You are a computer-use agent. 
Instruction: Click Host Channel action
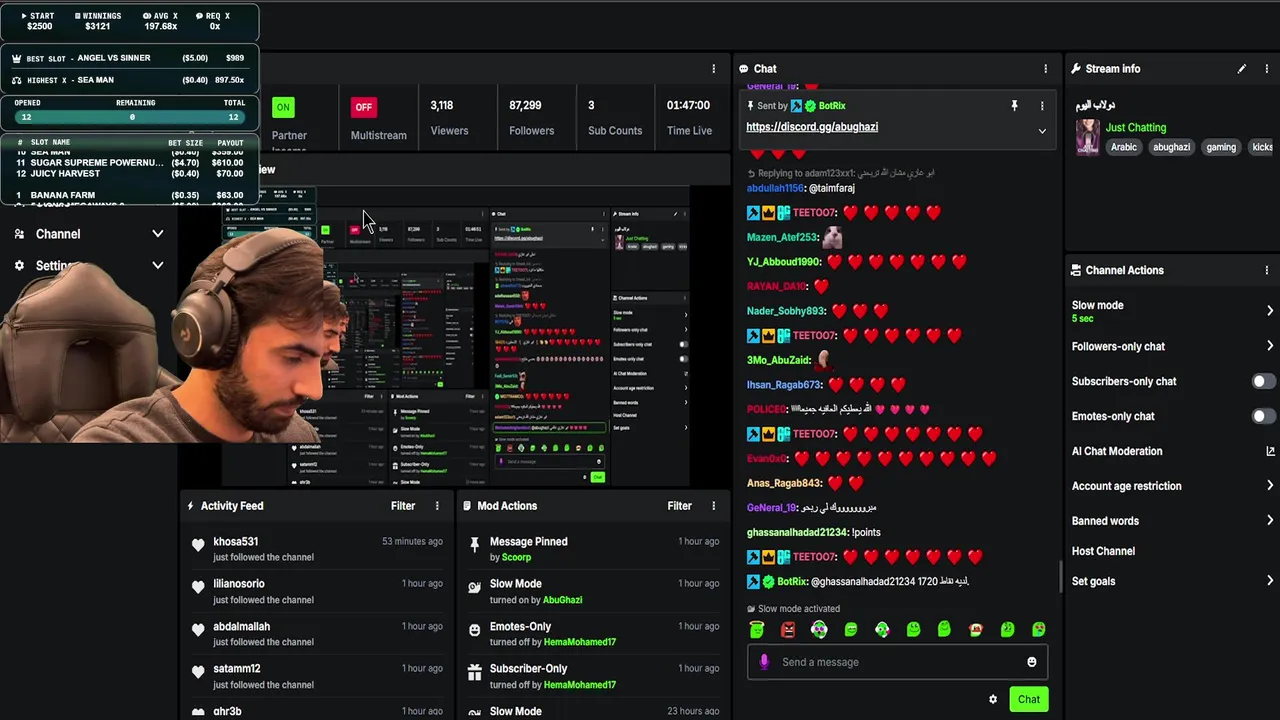pyautogui.click(x=1103, y=551)
